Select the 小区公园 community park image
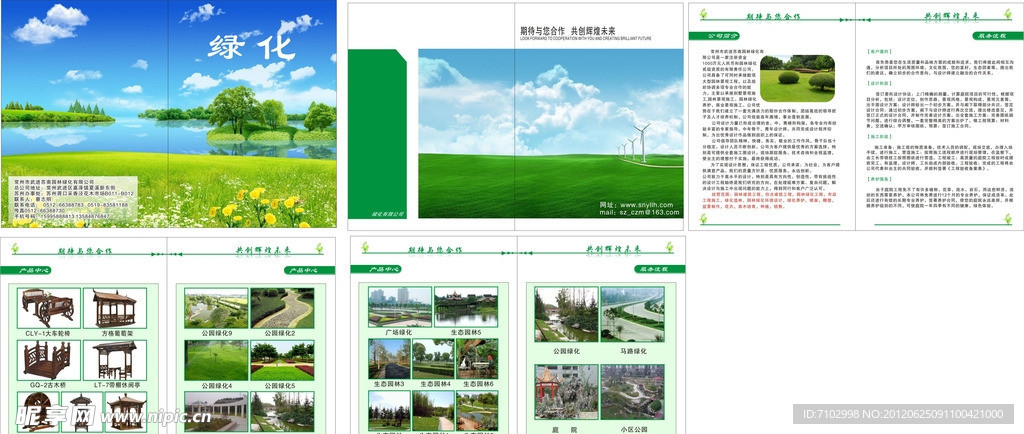Image resolution: width=1024 pixels, height=434 pixels. click(x=633, y=390)
